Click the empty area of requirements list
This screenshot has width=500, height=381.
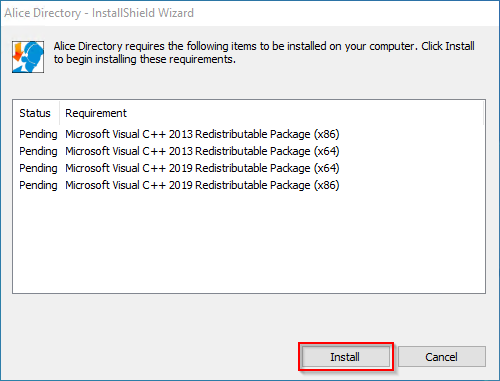[249, 243]
